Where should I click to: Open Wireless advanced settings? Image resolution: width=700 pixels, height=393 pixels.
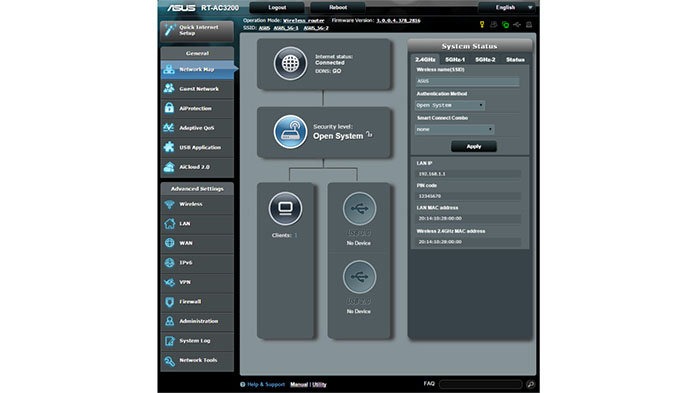(x=197, y=204)
